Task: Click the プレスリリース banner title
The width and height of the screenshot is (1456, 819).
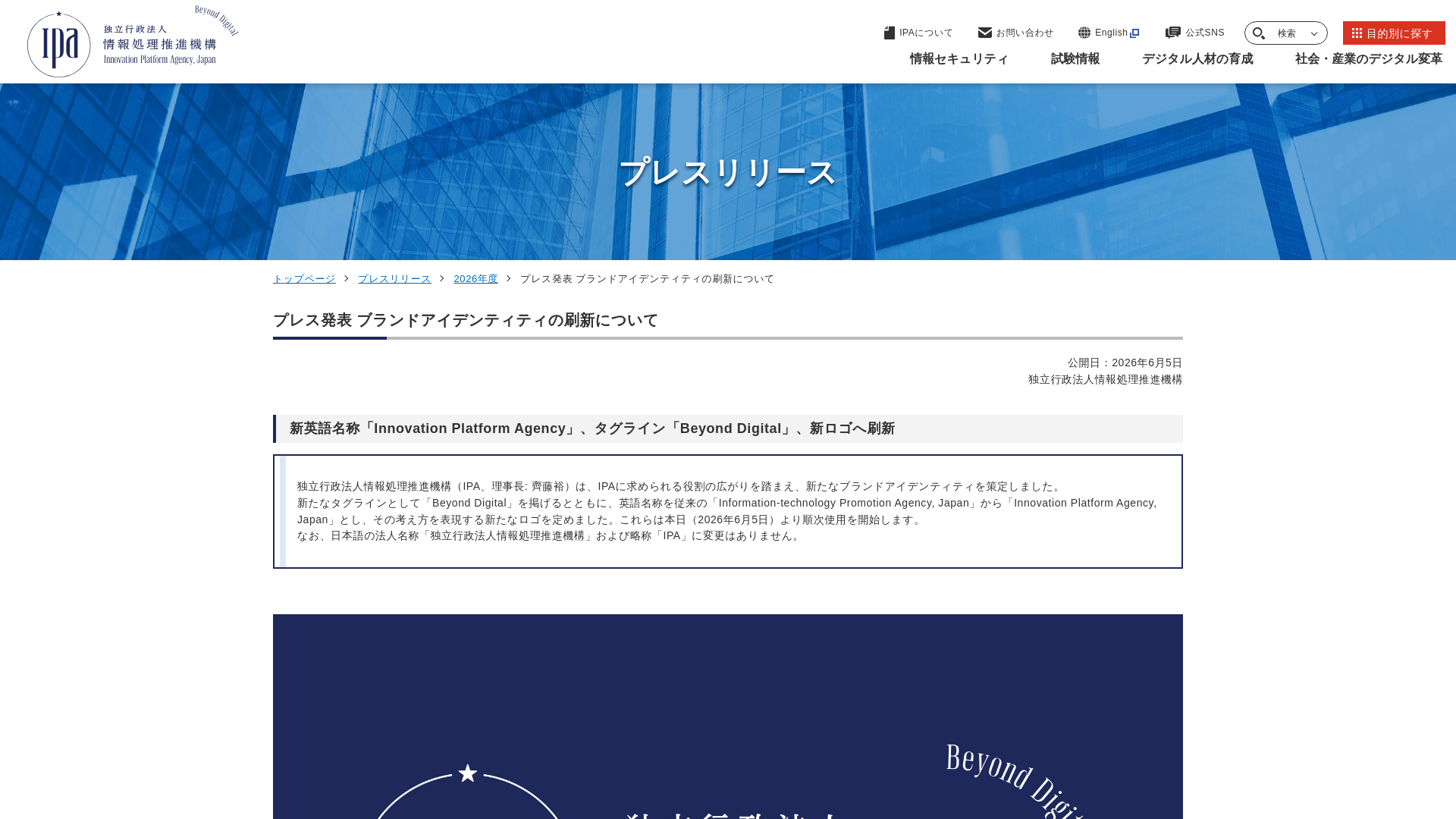Action: [x=727, y=172]
